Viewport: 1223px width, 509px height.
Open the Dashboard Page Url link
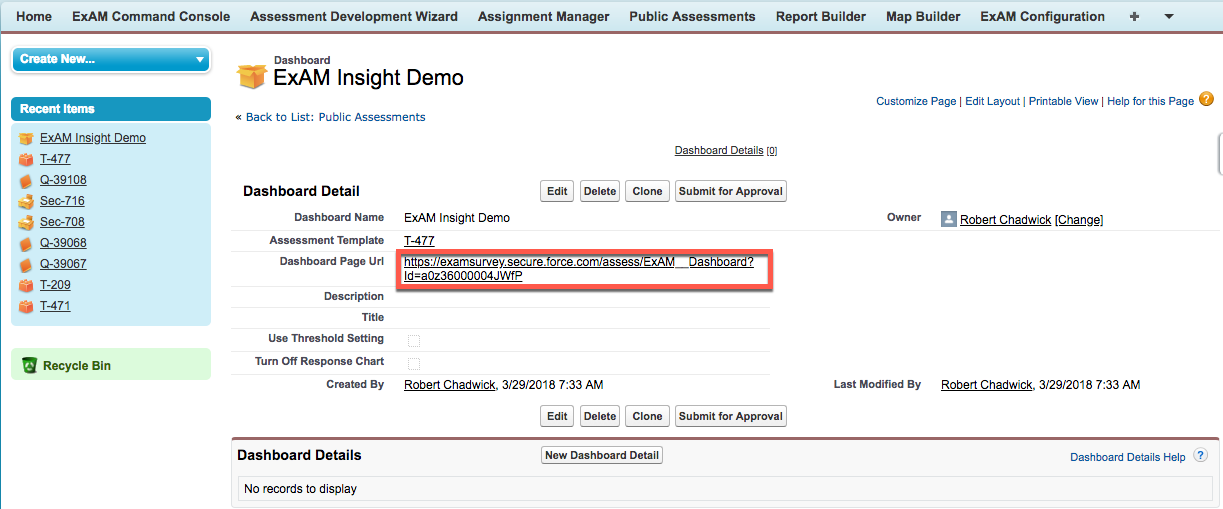click(578, 269)
